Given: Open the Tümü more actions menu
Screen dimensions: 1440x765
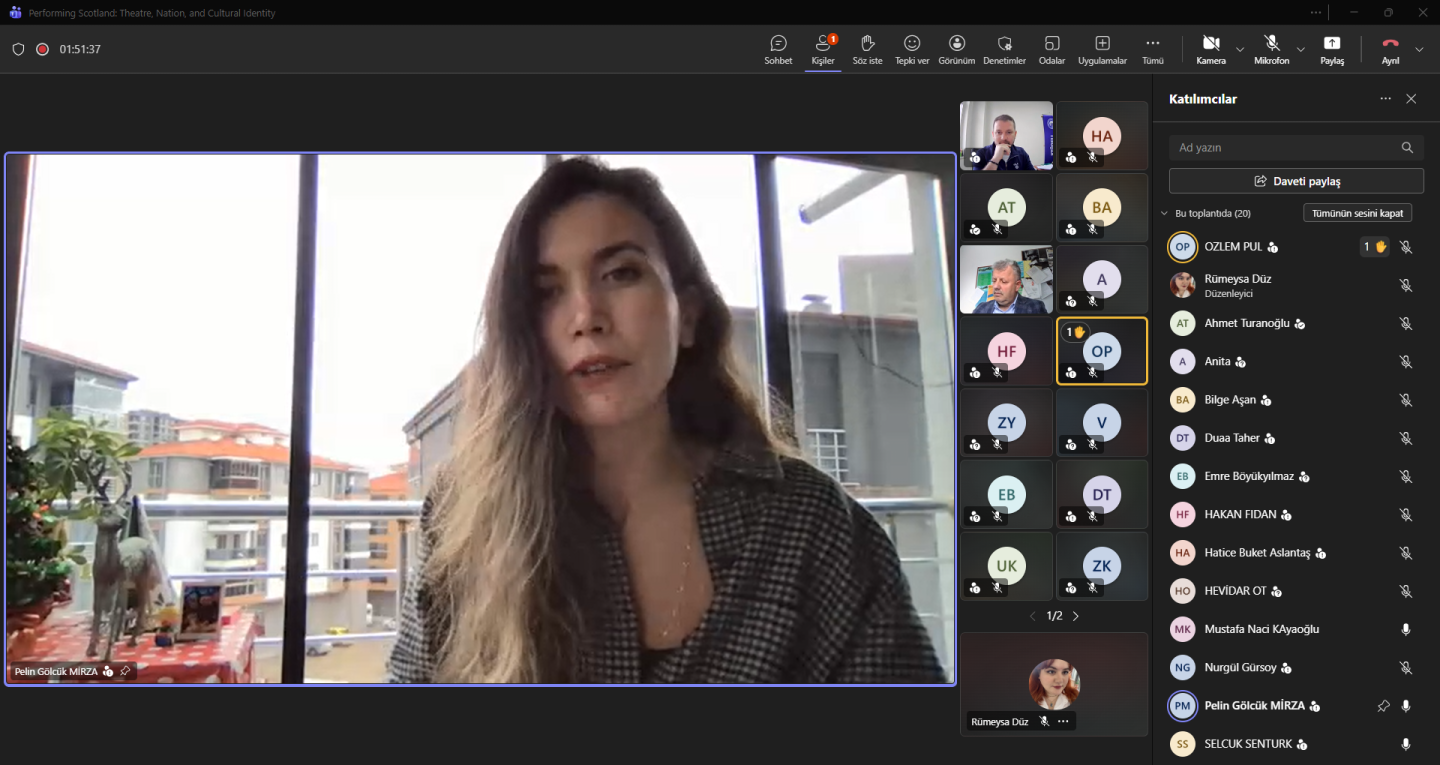Looking at the screenshot, I should coord(1152,49).
